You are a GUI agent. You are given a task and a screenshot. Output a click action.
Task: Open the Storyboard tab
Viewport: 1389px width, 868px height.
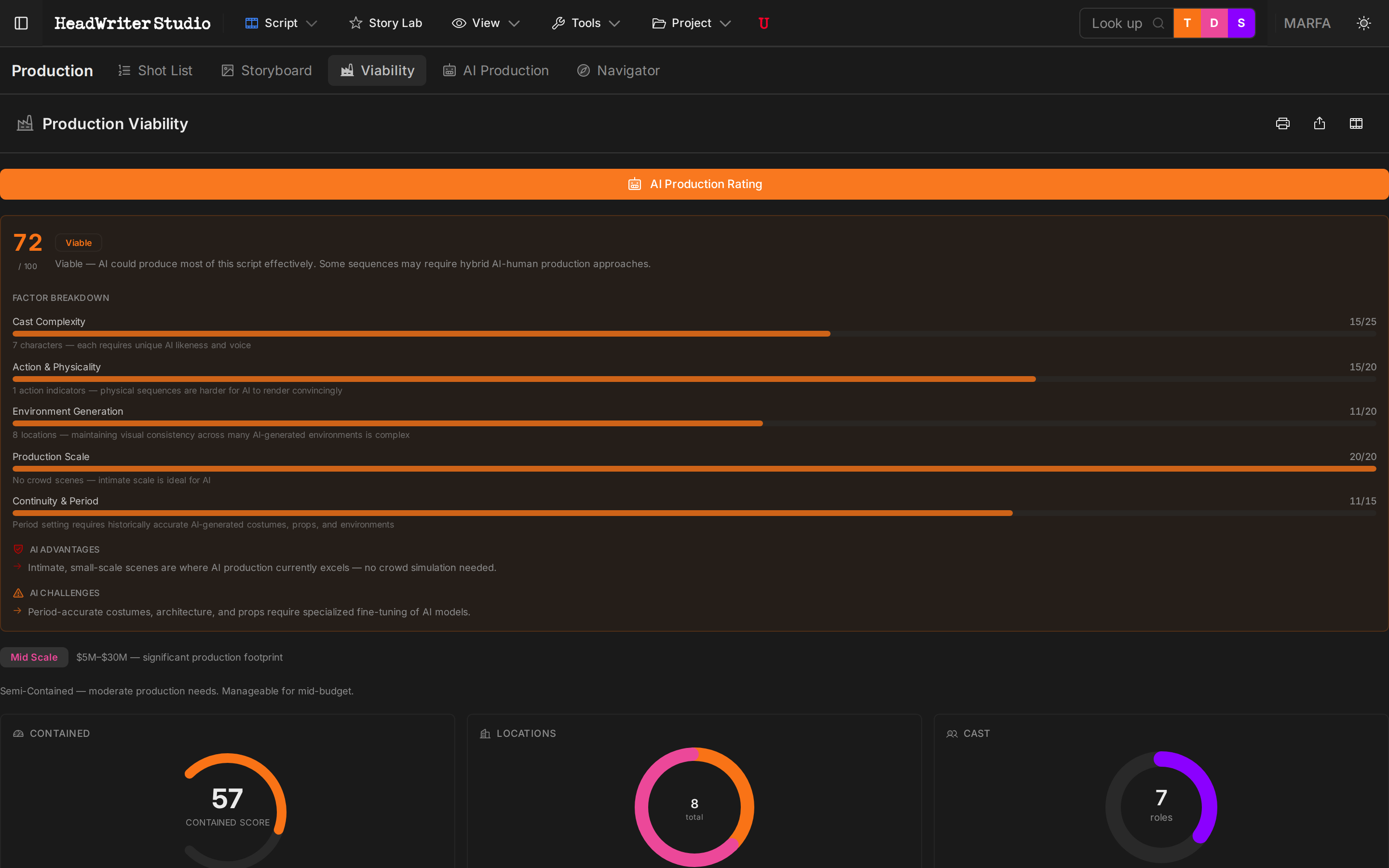click(x=266, y=70)
